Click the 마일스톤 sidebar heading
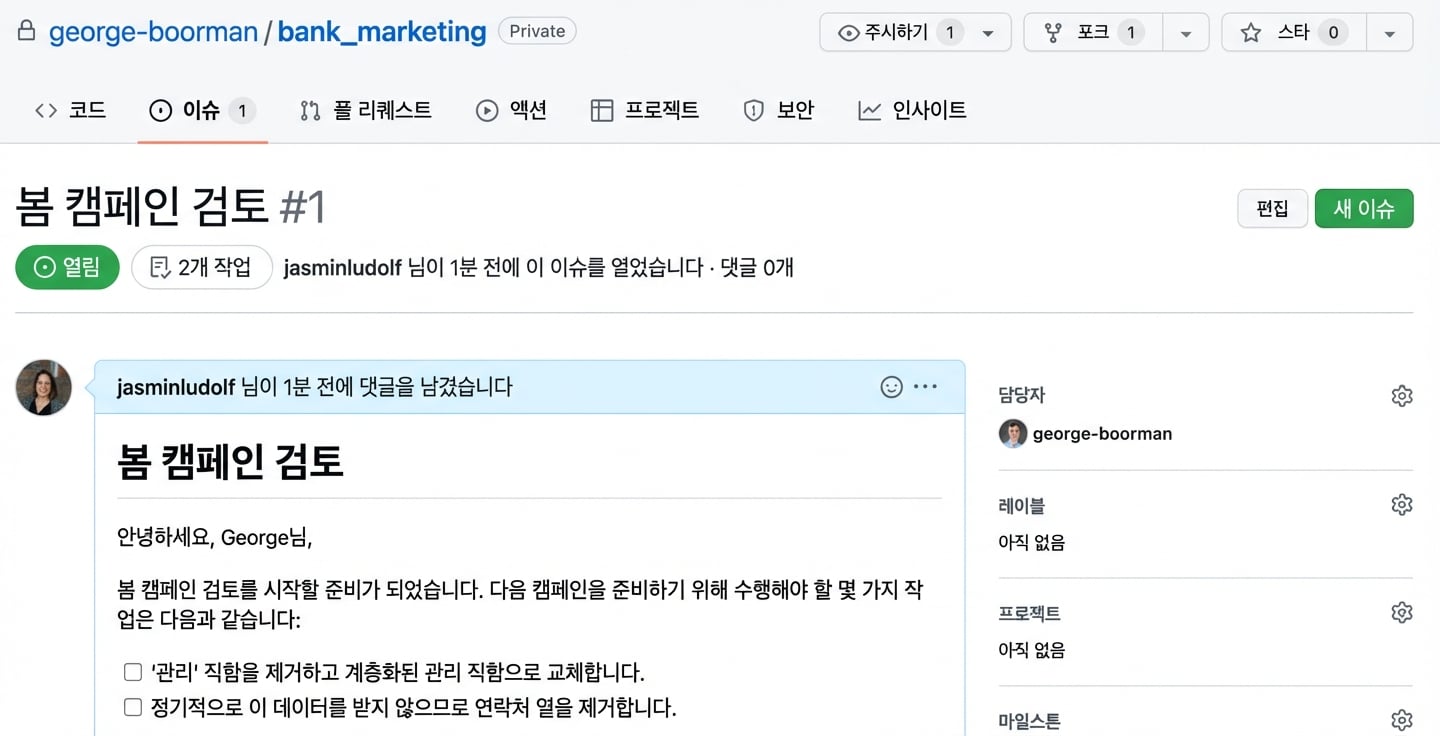This screenshot has width=1440, height=736. point(1030,721)
